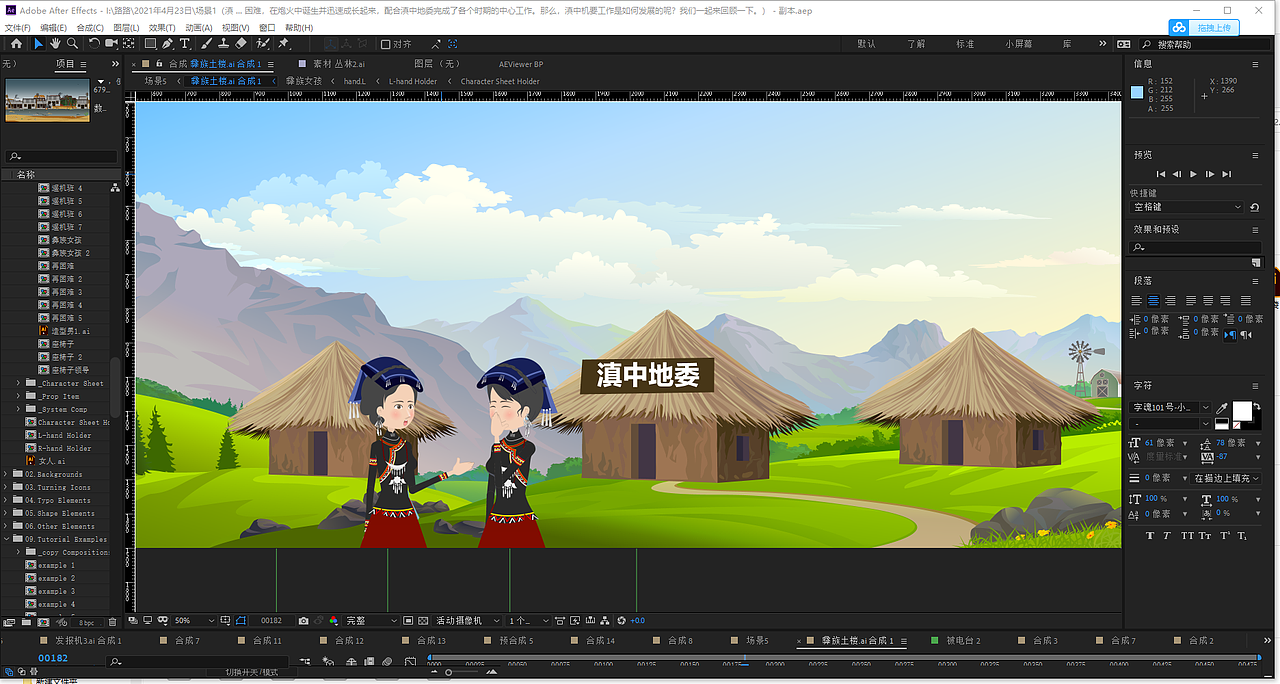The width and height of the screenshot is (1280, 684).
Task: Open the font family dropdown 字魂101号
Action: (1170, 407)
